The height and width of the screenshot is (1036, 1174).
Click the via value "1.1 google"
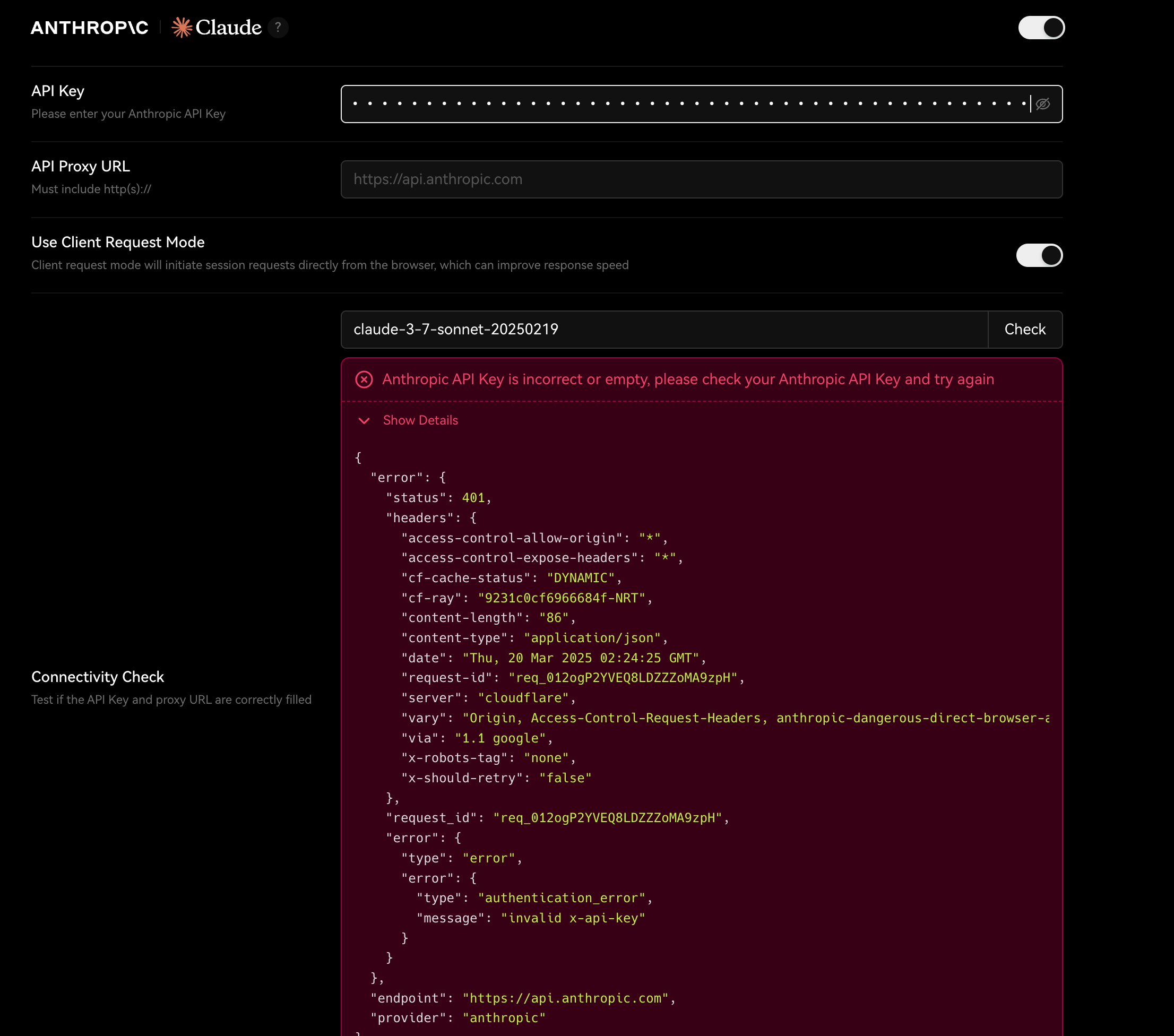(x=500, y=738)
